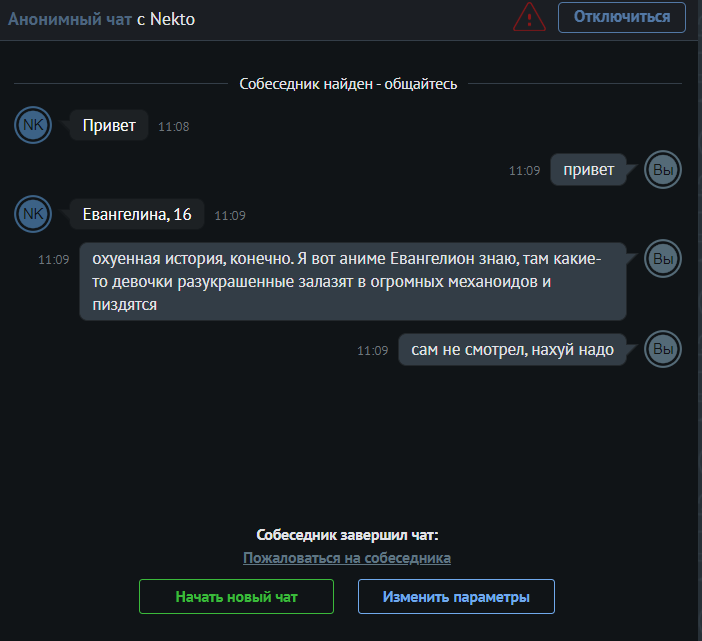Click the Собеседник завершил чат notice

[347, 535]
